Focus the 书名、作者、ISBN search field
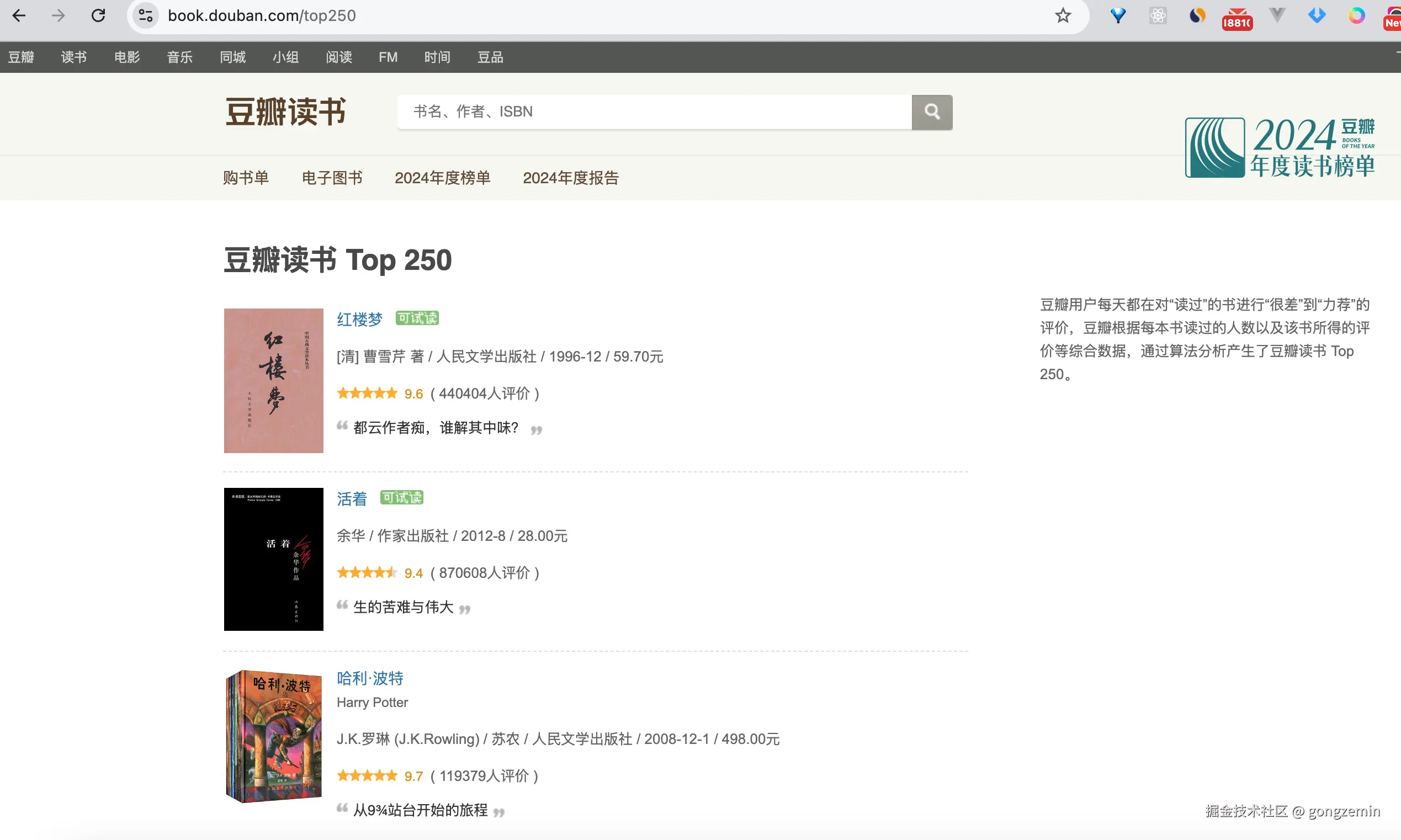 pos(654,111)
